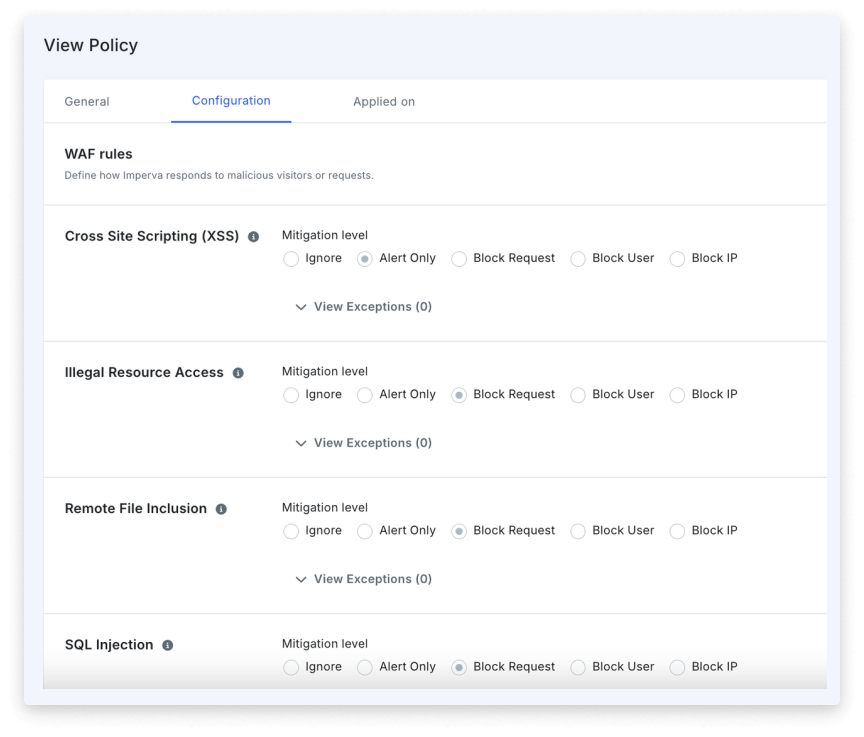
Task: Expand View Exceptions under Cross Site Scripting
Action: tap(364, 307)
